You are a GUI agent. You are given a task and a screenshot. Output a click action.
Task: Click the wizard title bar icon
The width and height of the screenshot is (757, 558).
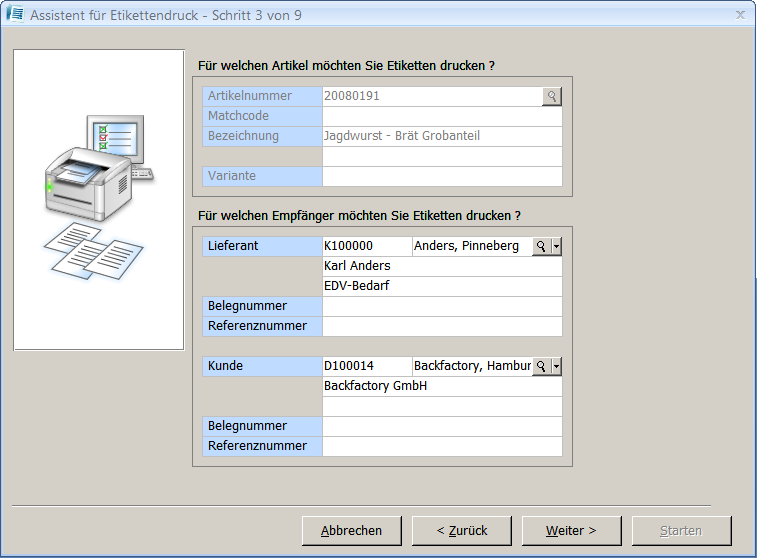point(15,14)
